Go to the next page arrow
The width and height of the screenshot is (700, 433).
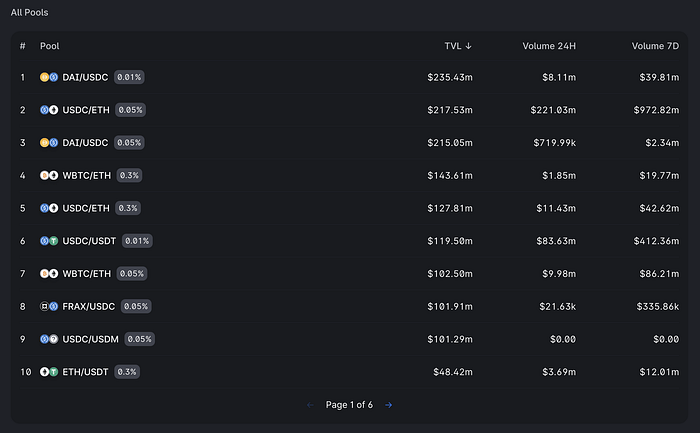388,405
